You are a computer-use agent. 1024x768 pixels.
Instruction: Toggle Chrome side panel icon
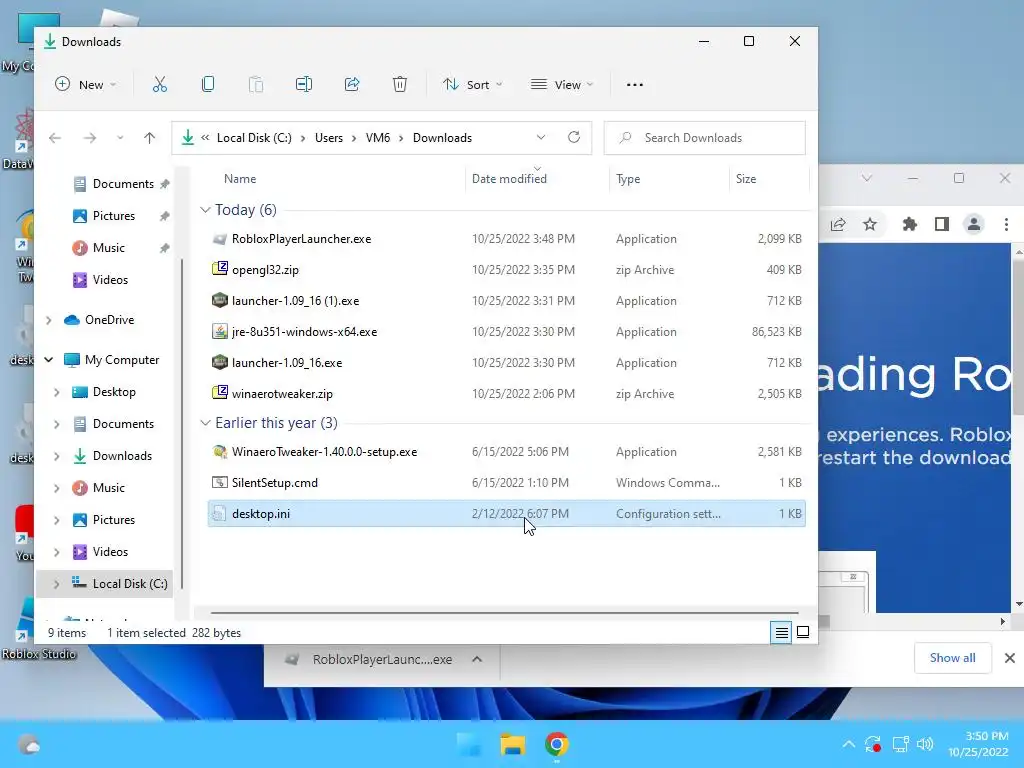point(942,225)
